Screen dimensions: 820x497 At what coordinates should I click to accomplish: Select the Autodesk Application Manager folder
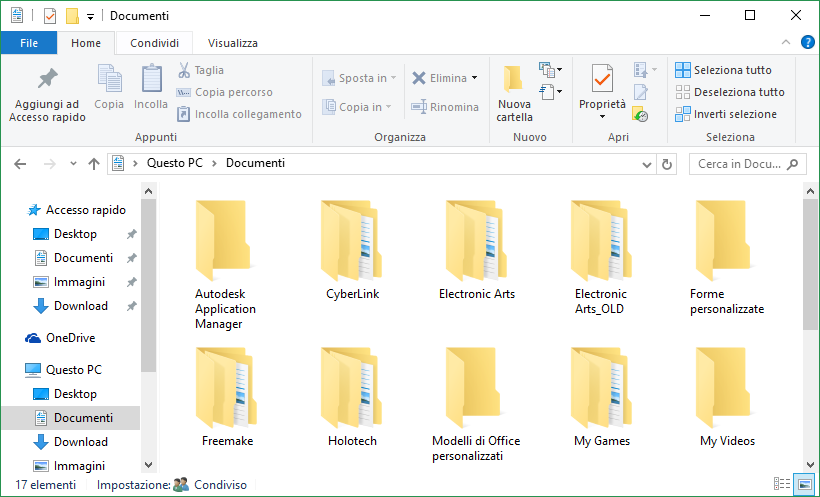pos(225,265)
